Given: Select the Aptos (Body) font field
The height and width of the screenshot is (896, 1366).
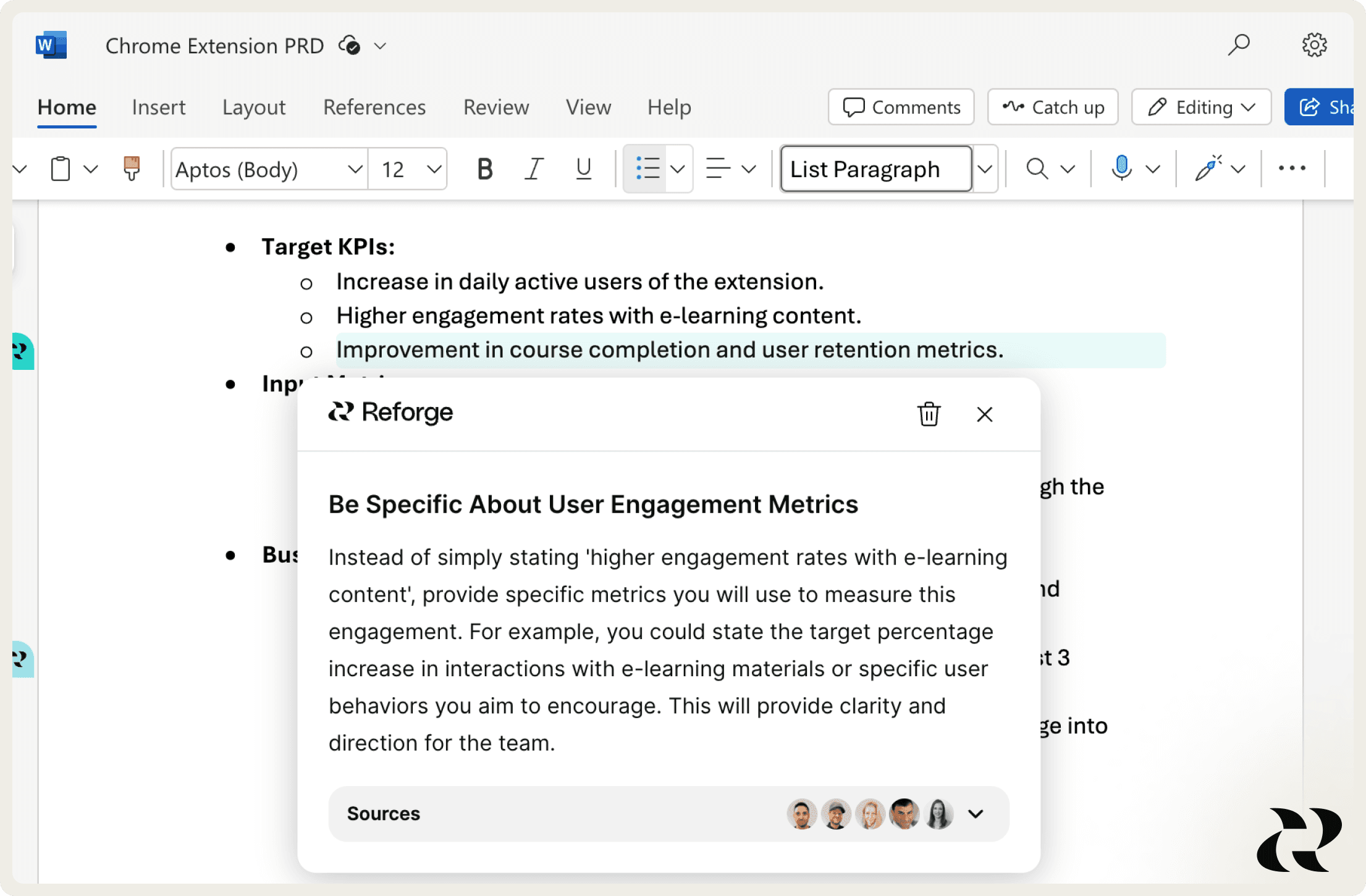Looking at the screenshot, I should point(266,169).
